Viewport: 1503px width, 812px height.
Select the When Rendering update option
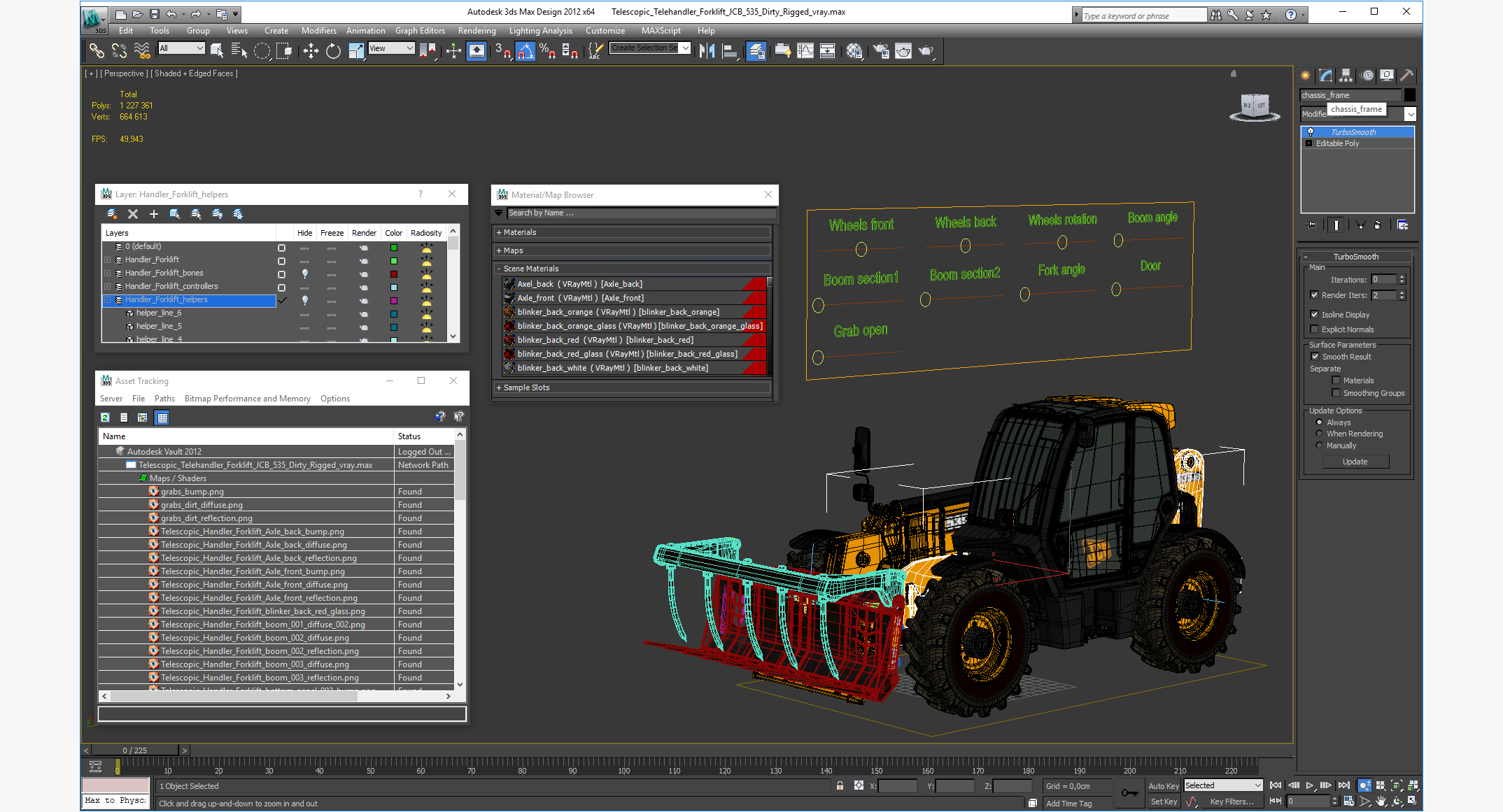[x=1320, y=434]
